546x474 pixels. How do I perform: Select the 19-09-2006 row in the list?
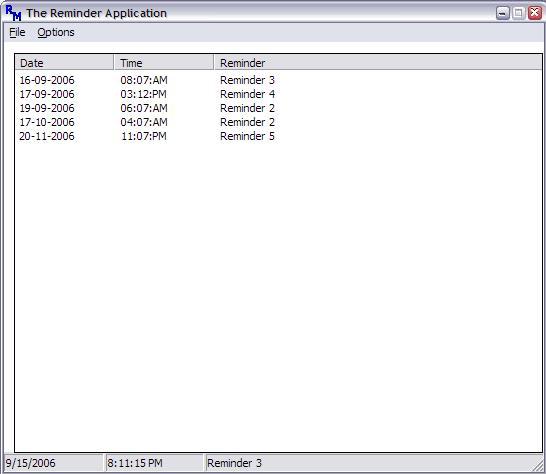pos(147,108)
